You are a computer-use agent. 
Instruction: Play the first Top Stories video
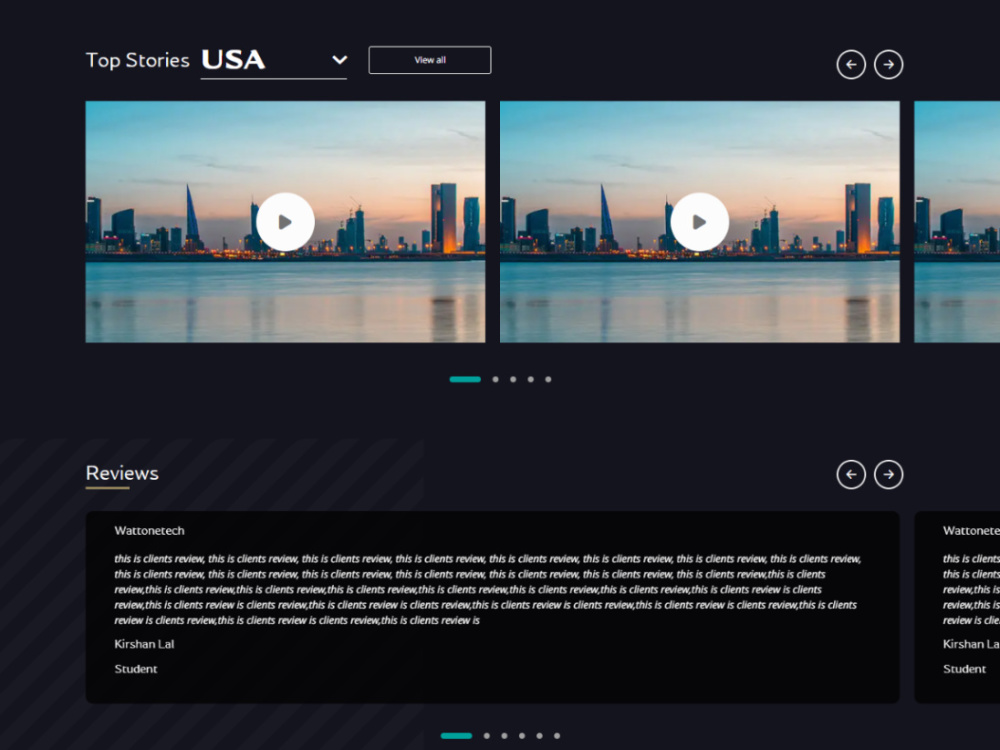tap(285, 222)
